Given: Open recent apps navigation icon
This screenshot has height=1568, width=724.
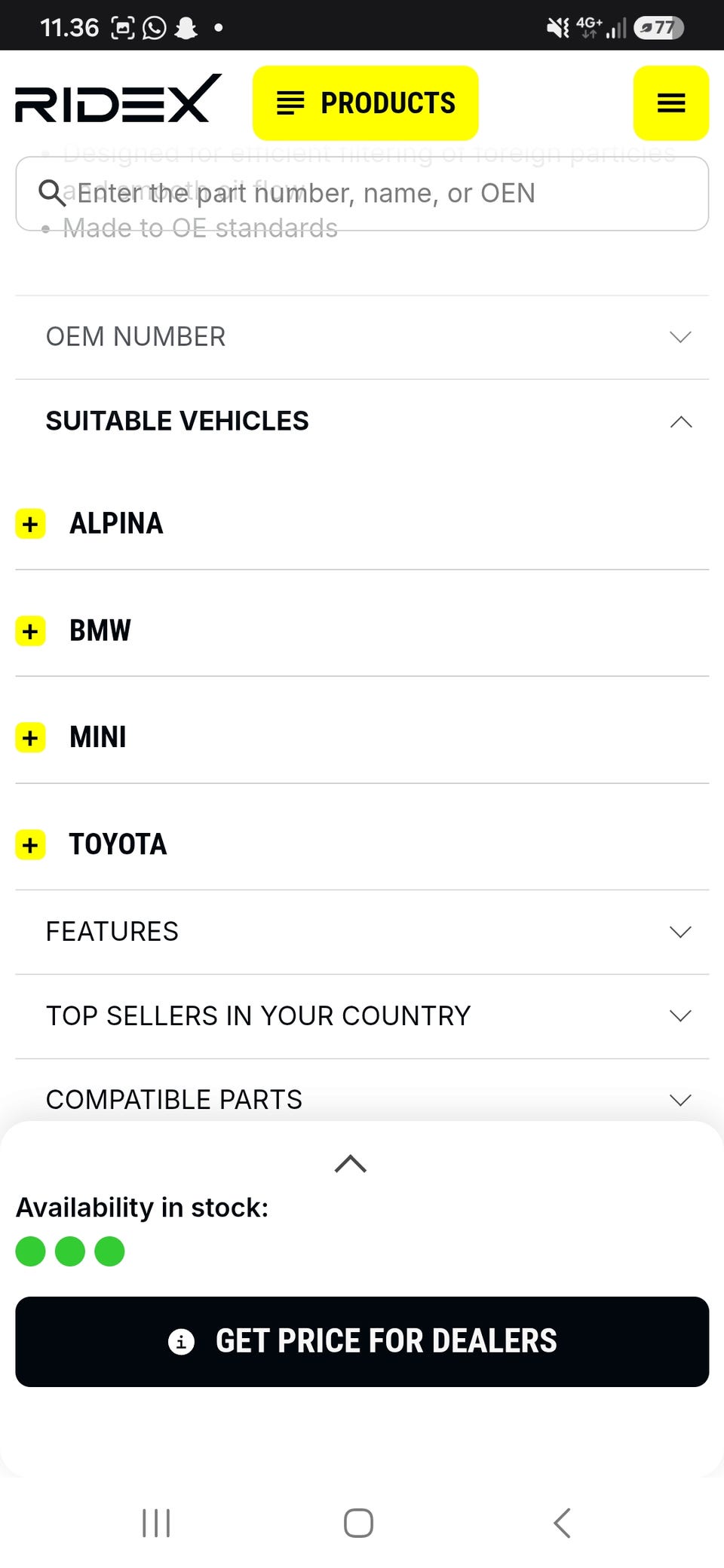Looking at the screenshot, I should 156,1523.
